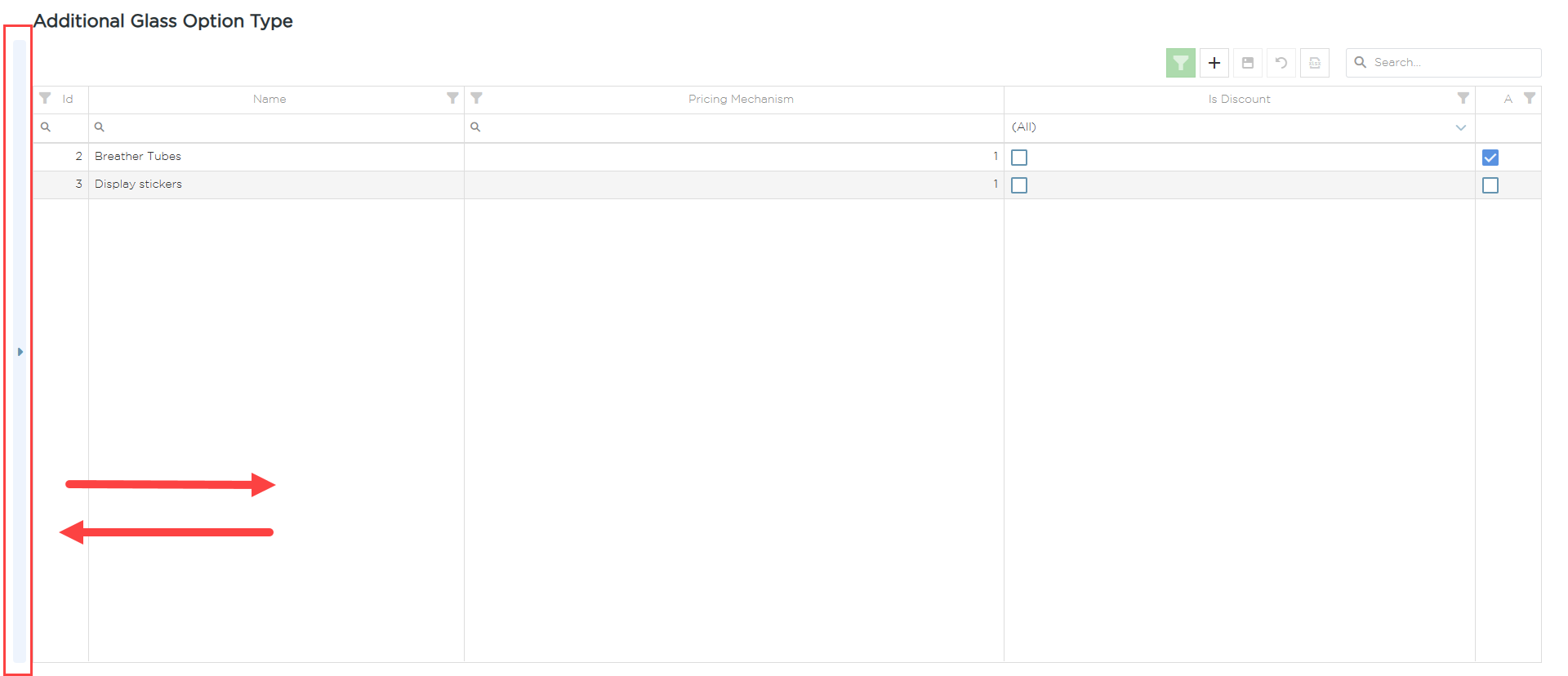Check Is Discount for Display stickers
The height and width of the screenshot is (676, 1568).
click(1019, 185)
